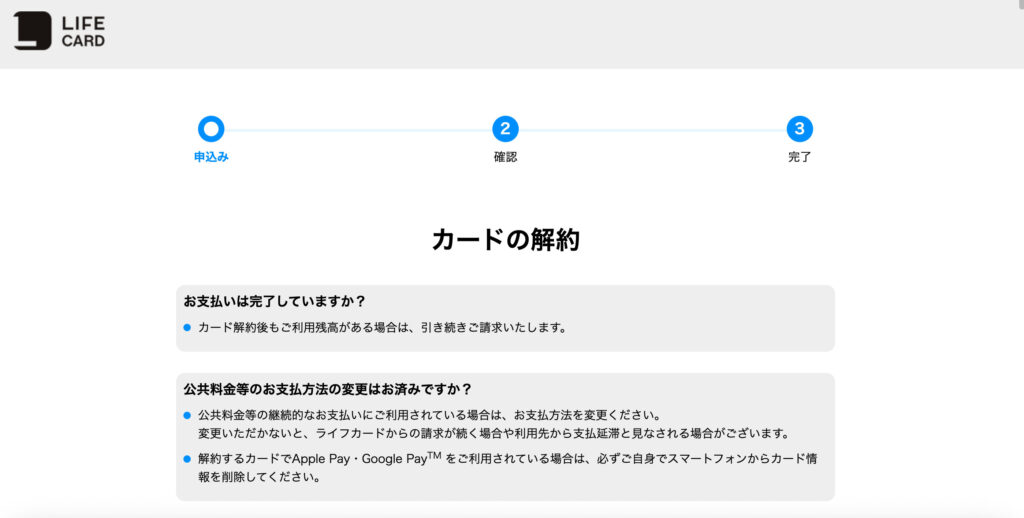The height and width of the screenshot is (518, 1024).
Task: Click the blue bullet beside カード解約後も text
Action: (x=187, y=328)
